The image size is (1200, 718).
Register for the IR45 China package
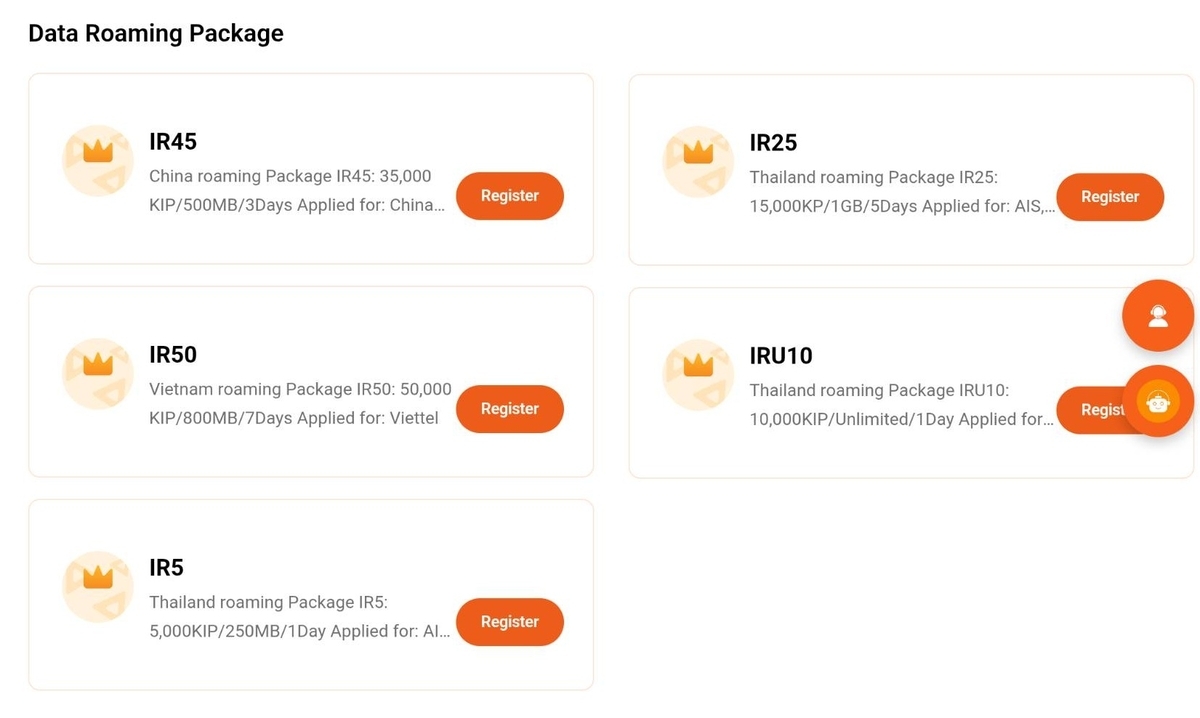(x=510, y=196)
